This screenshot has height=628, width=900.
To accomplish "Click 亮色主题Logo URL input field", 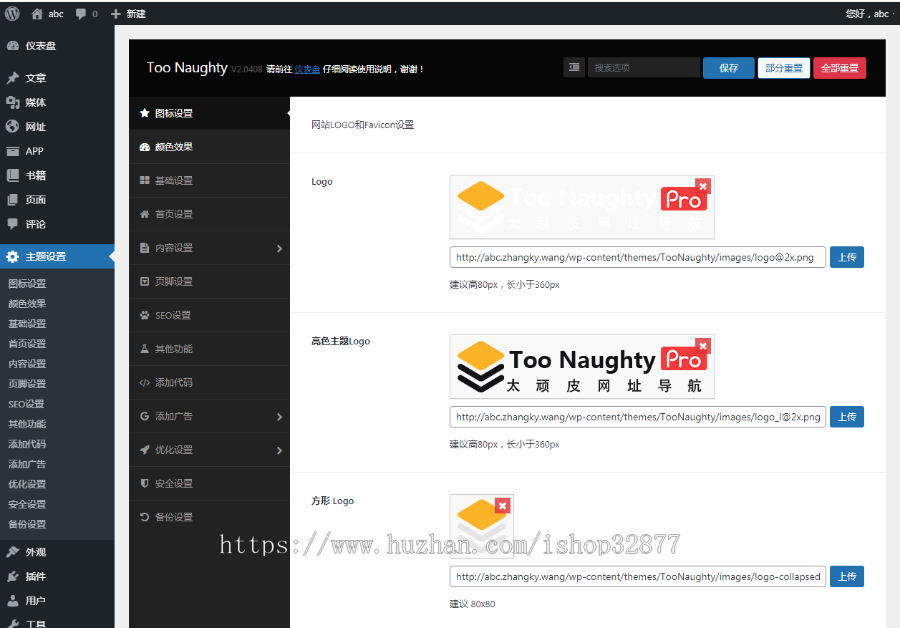I will click(x=637, y=417).
